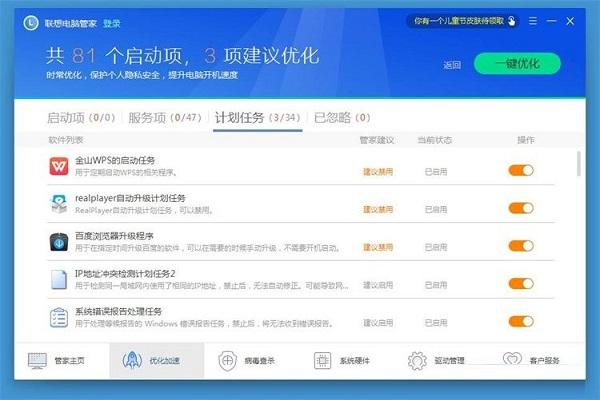
Task: Click the task list vertical scrollbar
Action: point(579,164)
